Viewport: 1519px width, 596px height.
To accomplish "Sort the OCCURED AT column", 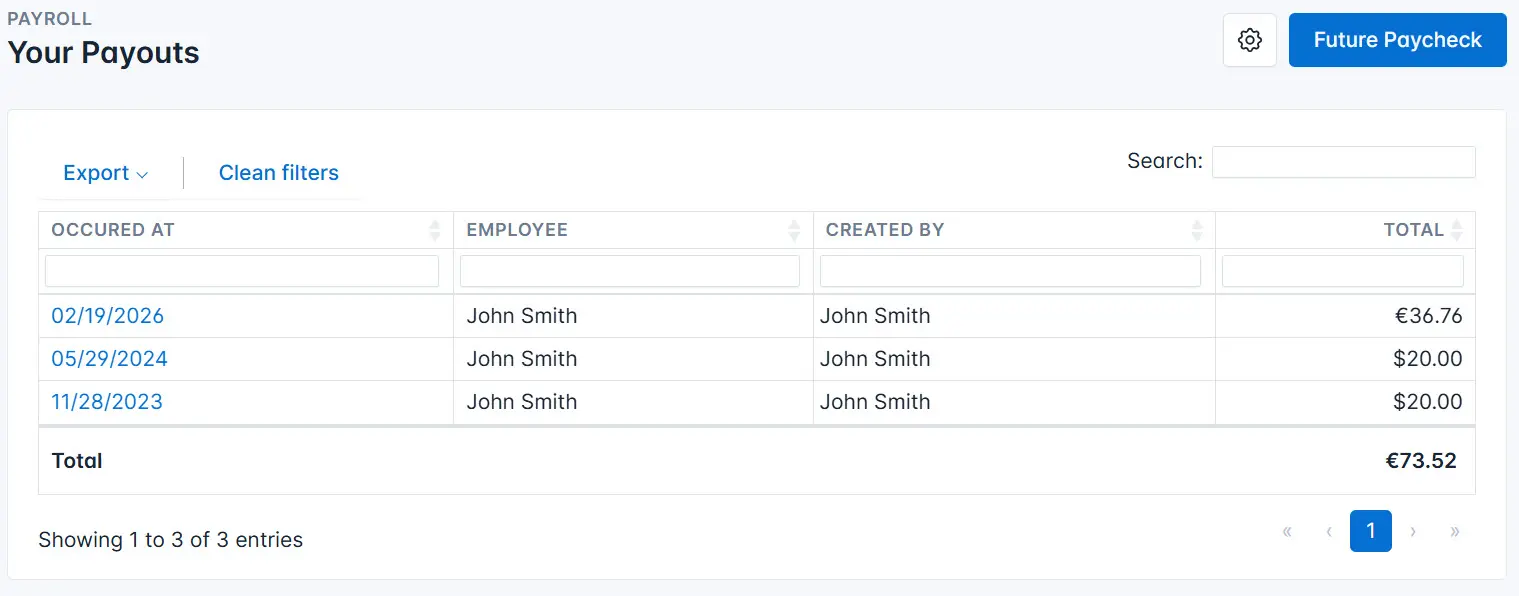I will [x=437, y=229].
